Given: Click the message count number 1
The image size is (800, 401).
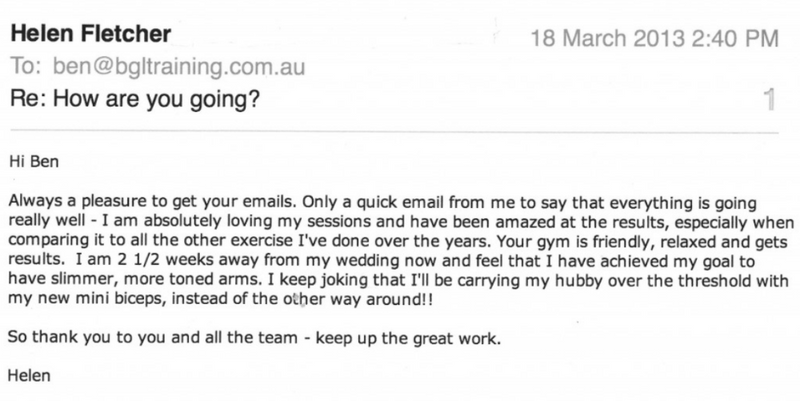Looking at the screenshot, I should [x=769, y=99].
